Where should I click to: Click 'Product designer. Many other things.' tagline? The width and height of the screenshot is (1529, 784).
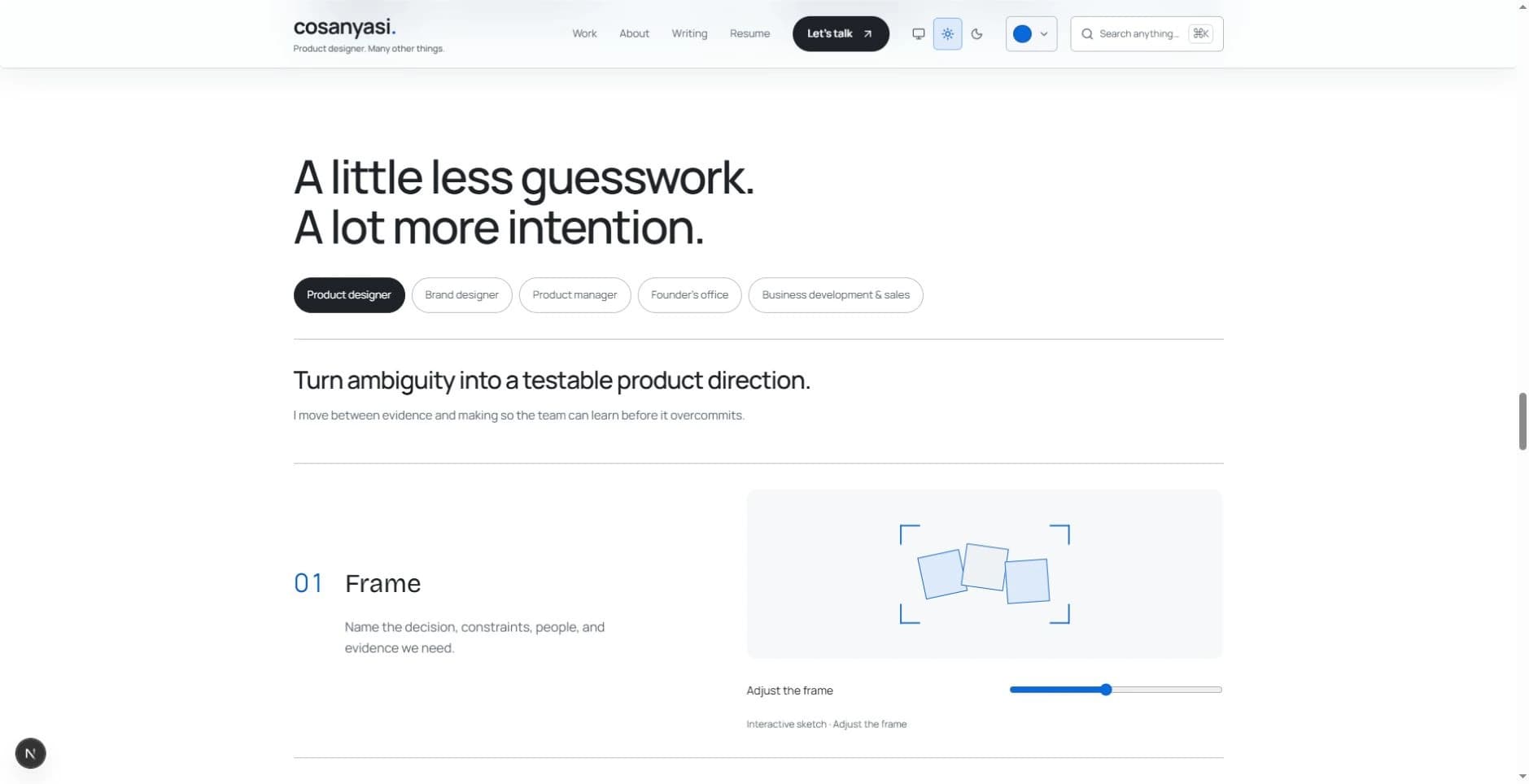[x=369, y=49]
